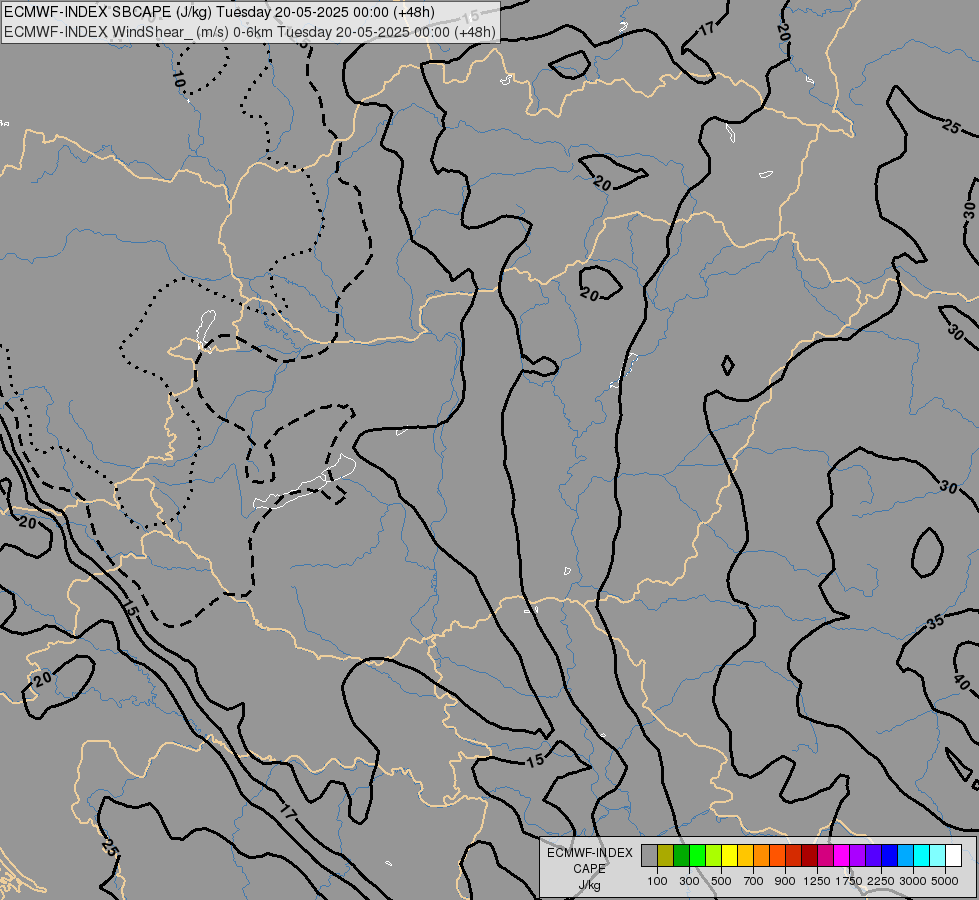979x900 pixels.
Task: Select the dark green legend swatch
Action: 681,856
